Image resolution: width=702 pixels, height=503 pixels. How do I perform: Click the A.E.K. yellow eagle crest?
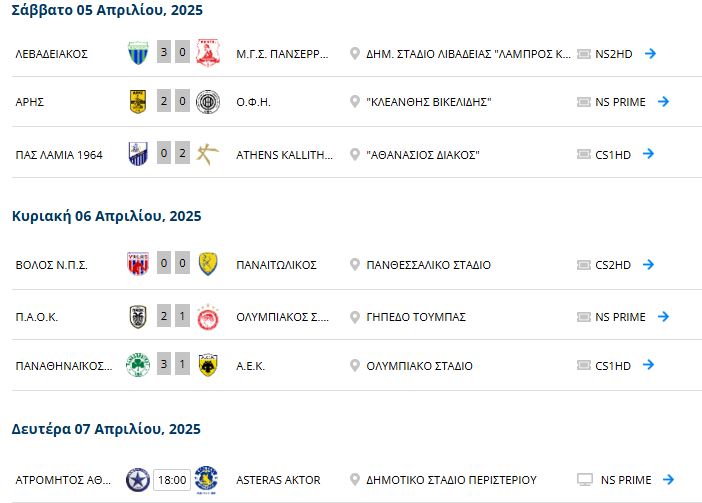point(208,365)
